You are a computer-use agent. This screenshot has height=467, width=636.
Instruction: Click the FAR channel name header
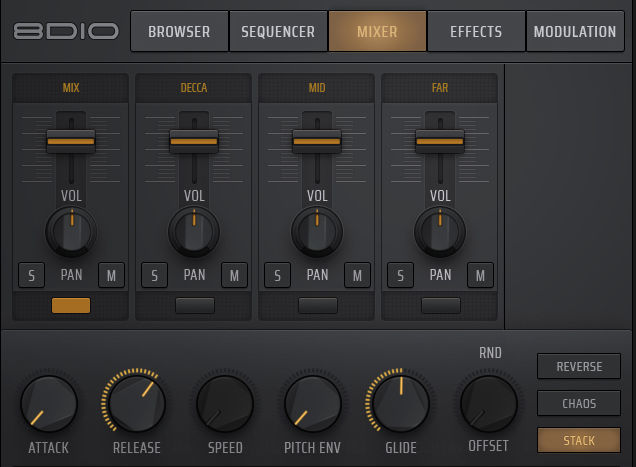[440, 88]
